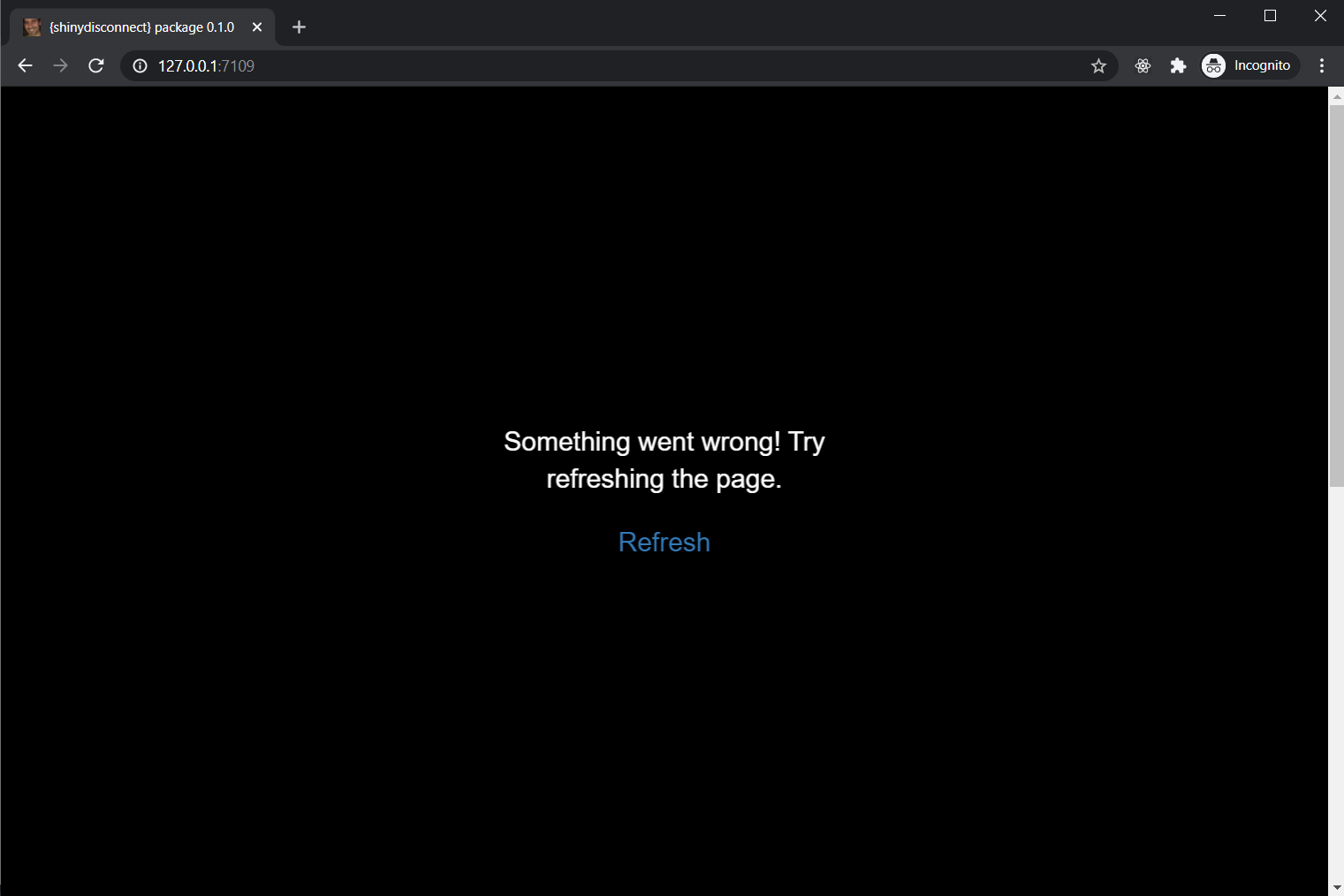The width and height of the screenshot is (1344, 896).
Task: Reload the page using the toolbar
Action: (96, 65)
